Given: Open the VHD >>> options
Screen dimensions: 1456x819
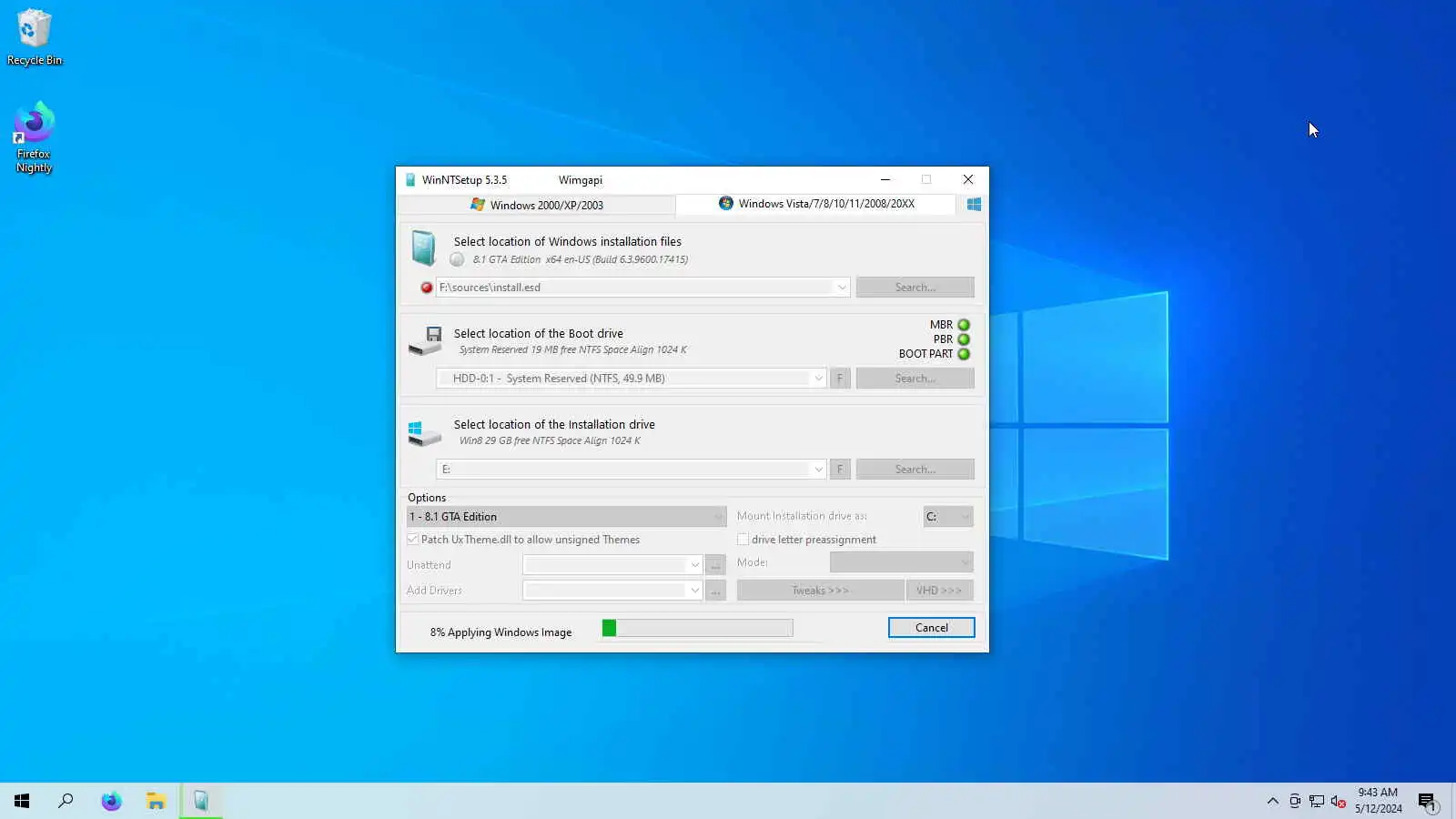Looking at the screenshot, I should click(939, 591).
